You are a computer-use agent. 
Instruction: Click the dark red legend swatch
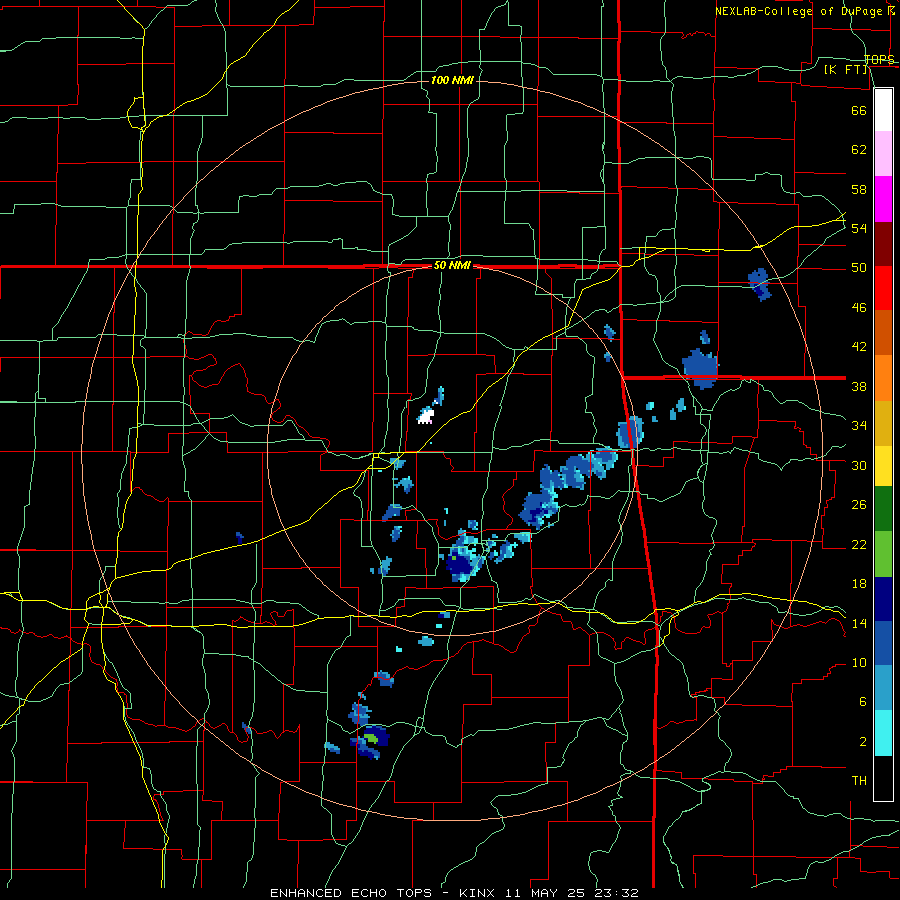click(883, 244)
